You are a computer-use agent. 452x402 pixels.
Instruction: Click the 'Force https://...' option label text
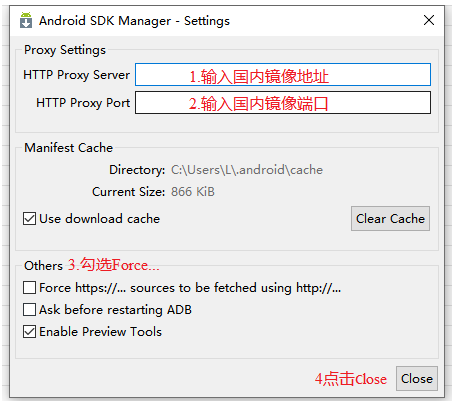(190, 288)
